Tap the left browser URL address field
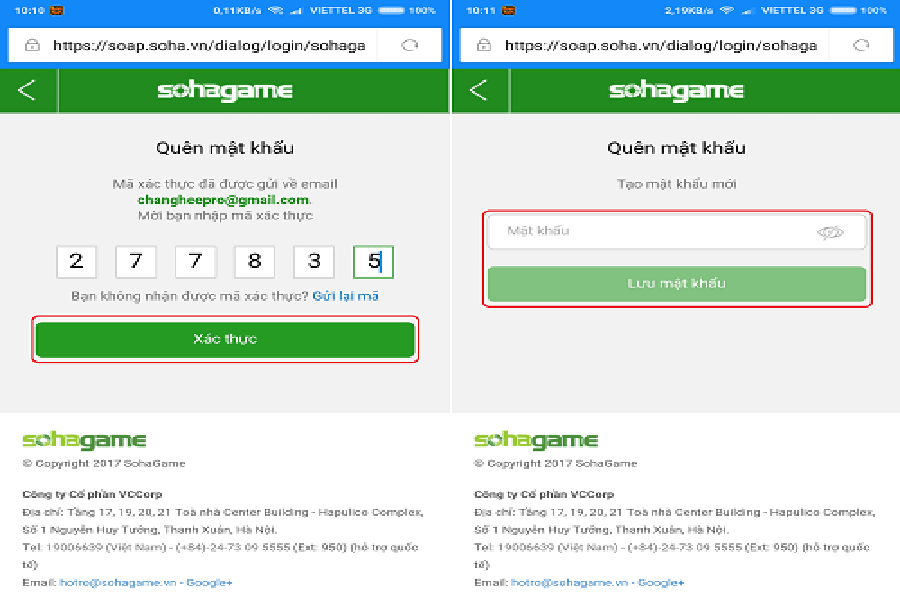Image resolution: width=900 pixels, height=603 pixels. 209,45
